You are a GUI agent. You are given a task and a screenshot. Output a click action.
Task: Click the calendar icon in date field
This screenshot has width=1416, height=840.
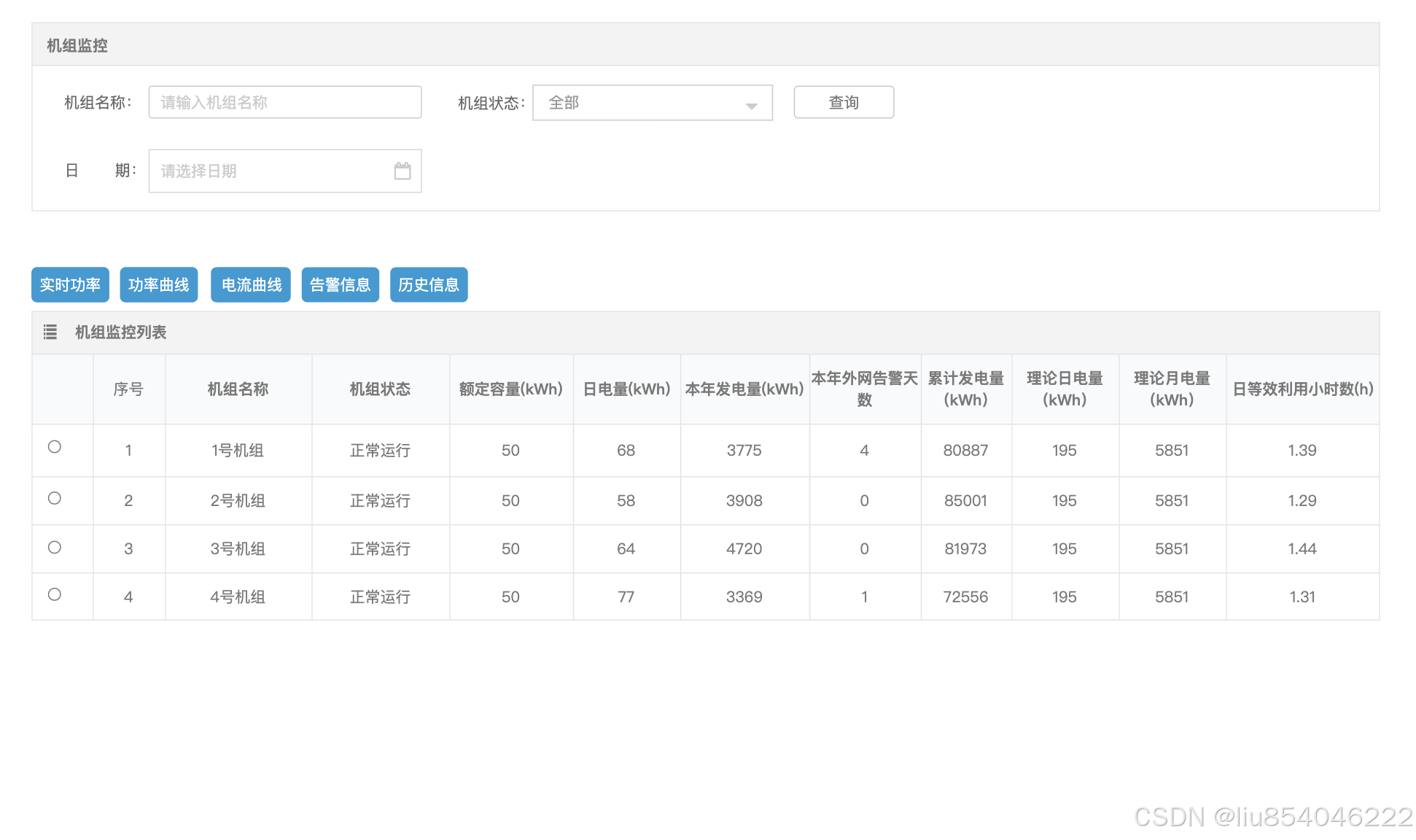pos(402,171)
